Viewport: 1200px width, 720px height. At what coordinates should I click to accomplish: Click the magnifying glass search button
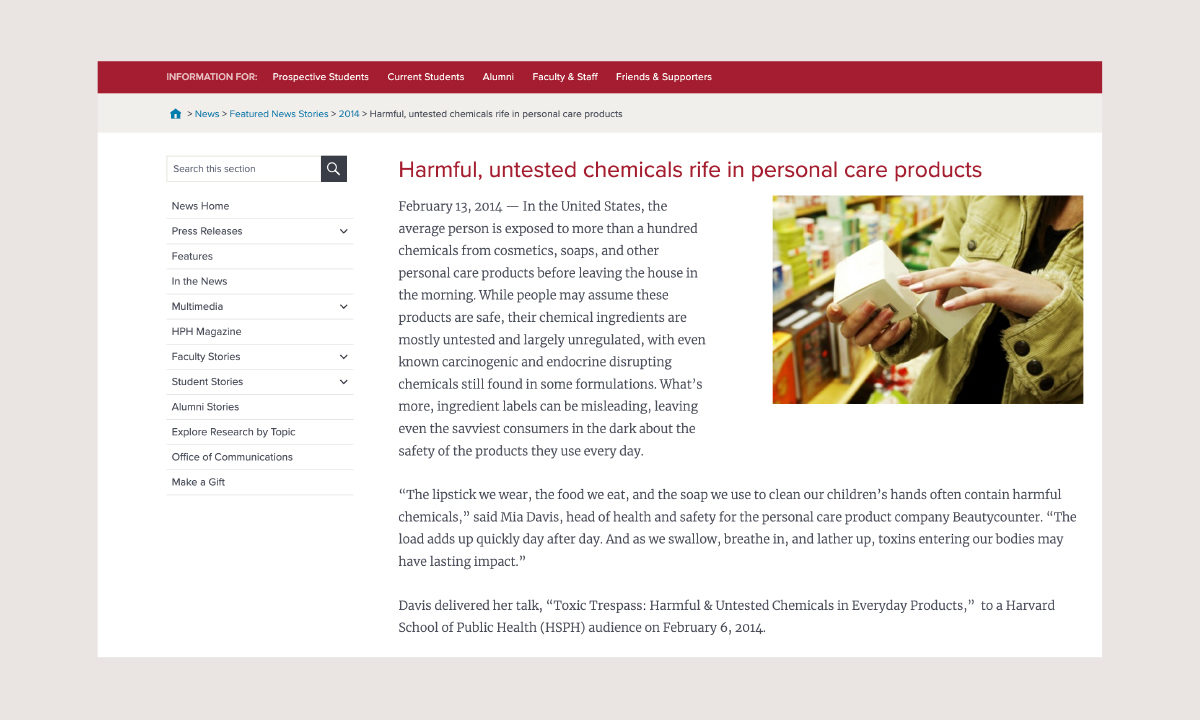click(334, 169)
